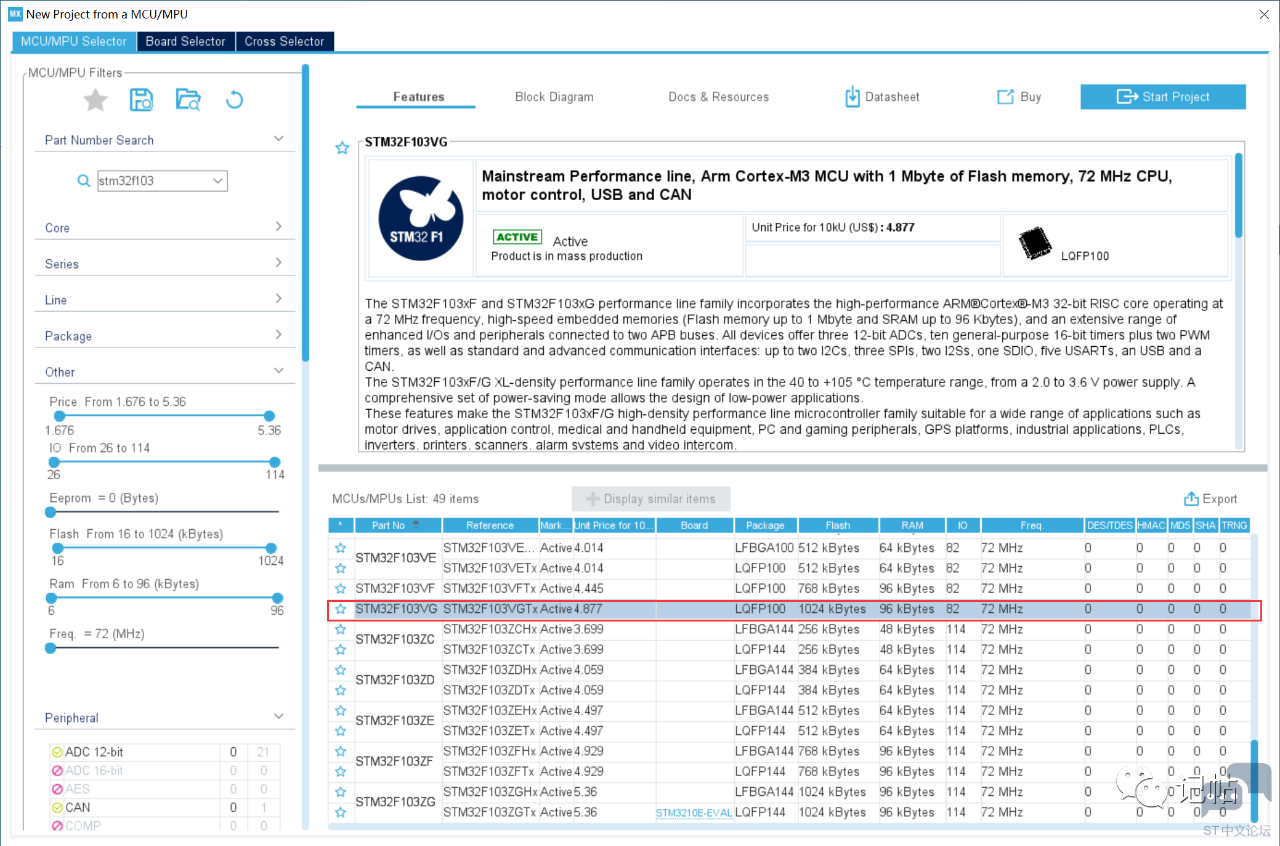Click the Price slider maximum handle

(x=269, y=416)
